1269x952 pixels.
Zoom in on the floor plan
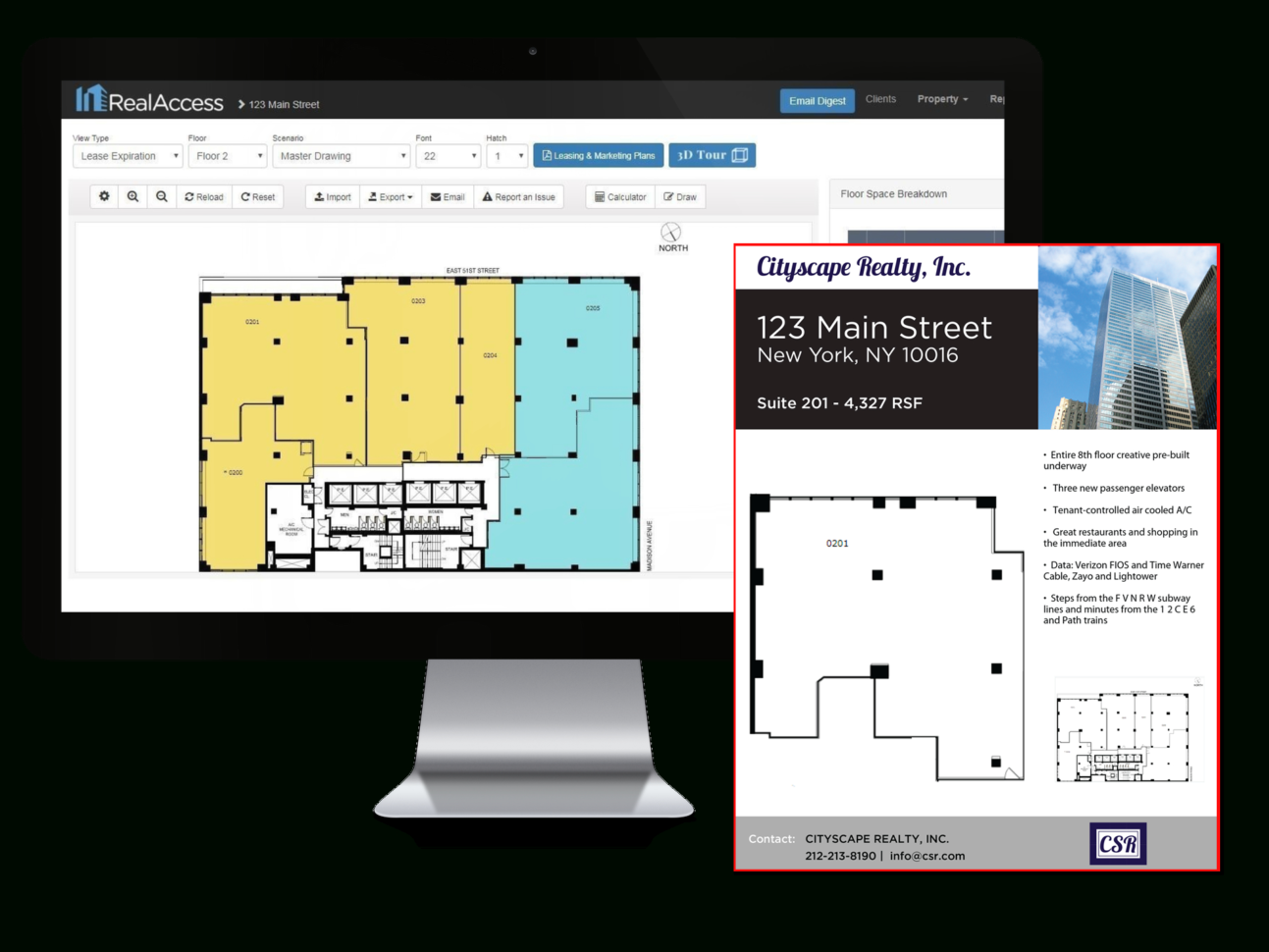132,197
